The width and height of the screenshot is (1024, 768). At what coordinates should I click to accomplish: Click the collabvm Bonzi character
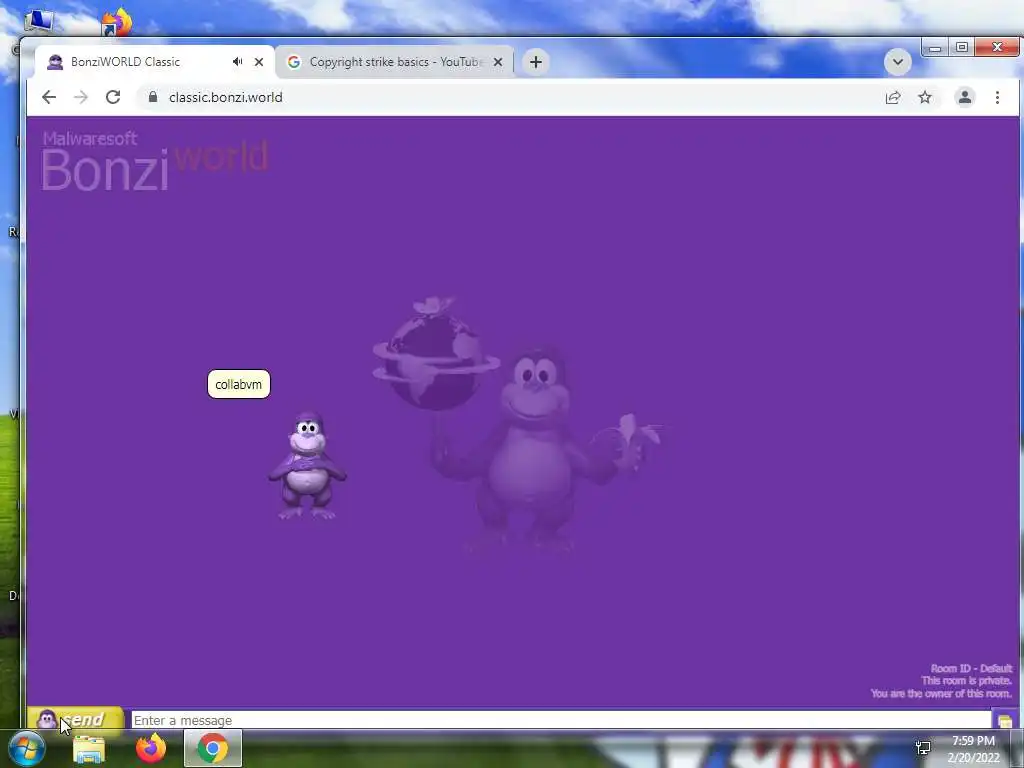click(307, 466)
